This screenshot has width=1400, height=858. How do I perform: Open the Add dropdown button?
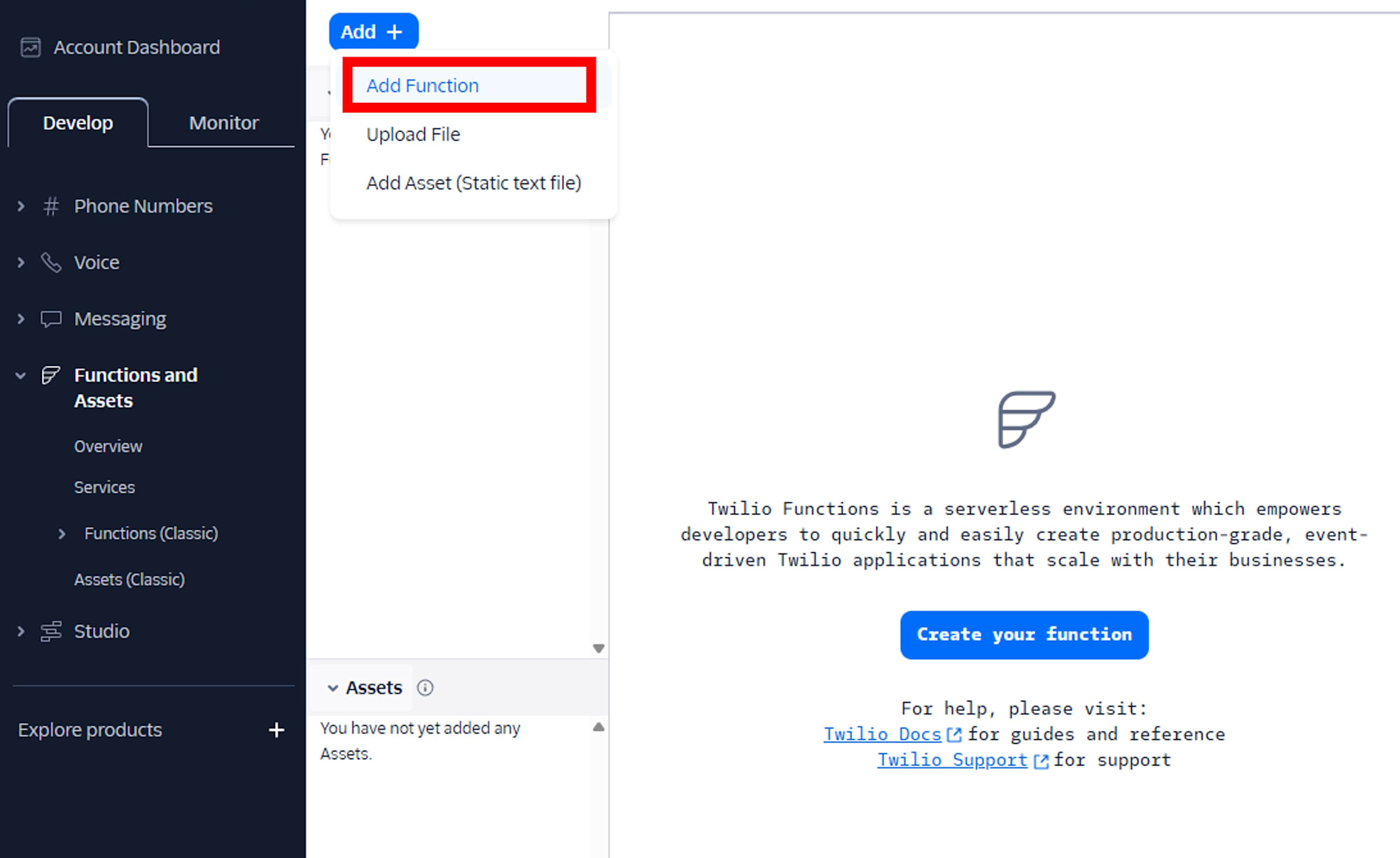(x=374, y=31)
